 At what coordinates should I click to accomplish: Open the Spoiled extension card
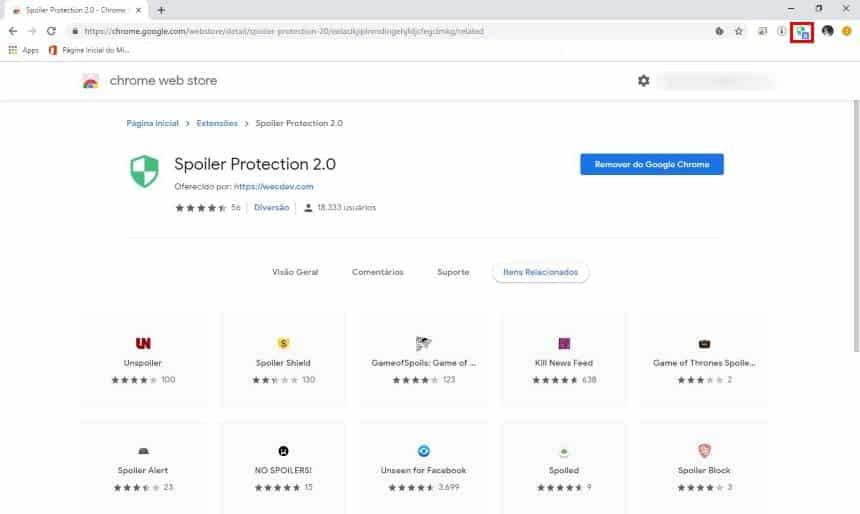tap(564, 467)
